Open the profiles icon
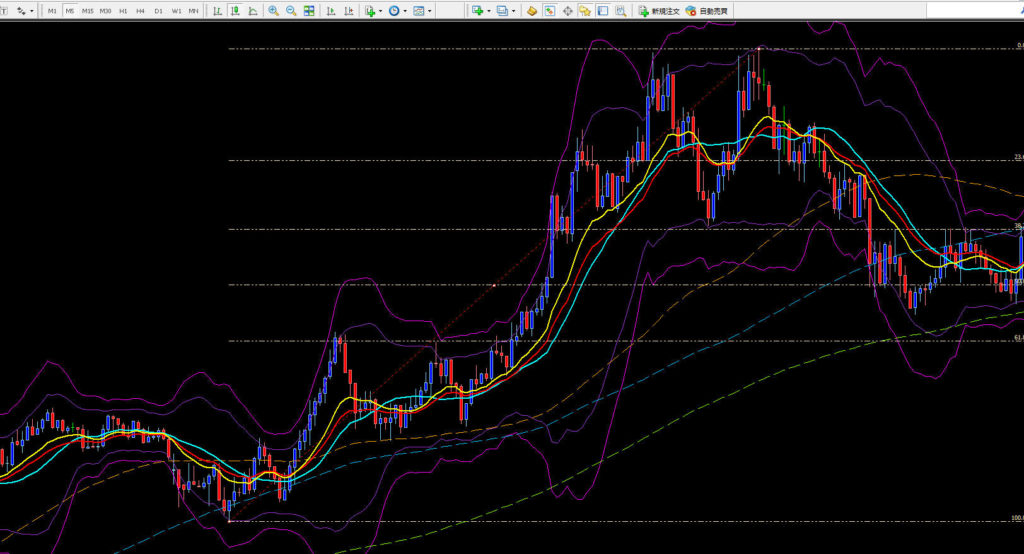Image resolution: width=1024 pixels, height=554 pixels. pyautogui.click(x=502, y=10)
